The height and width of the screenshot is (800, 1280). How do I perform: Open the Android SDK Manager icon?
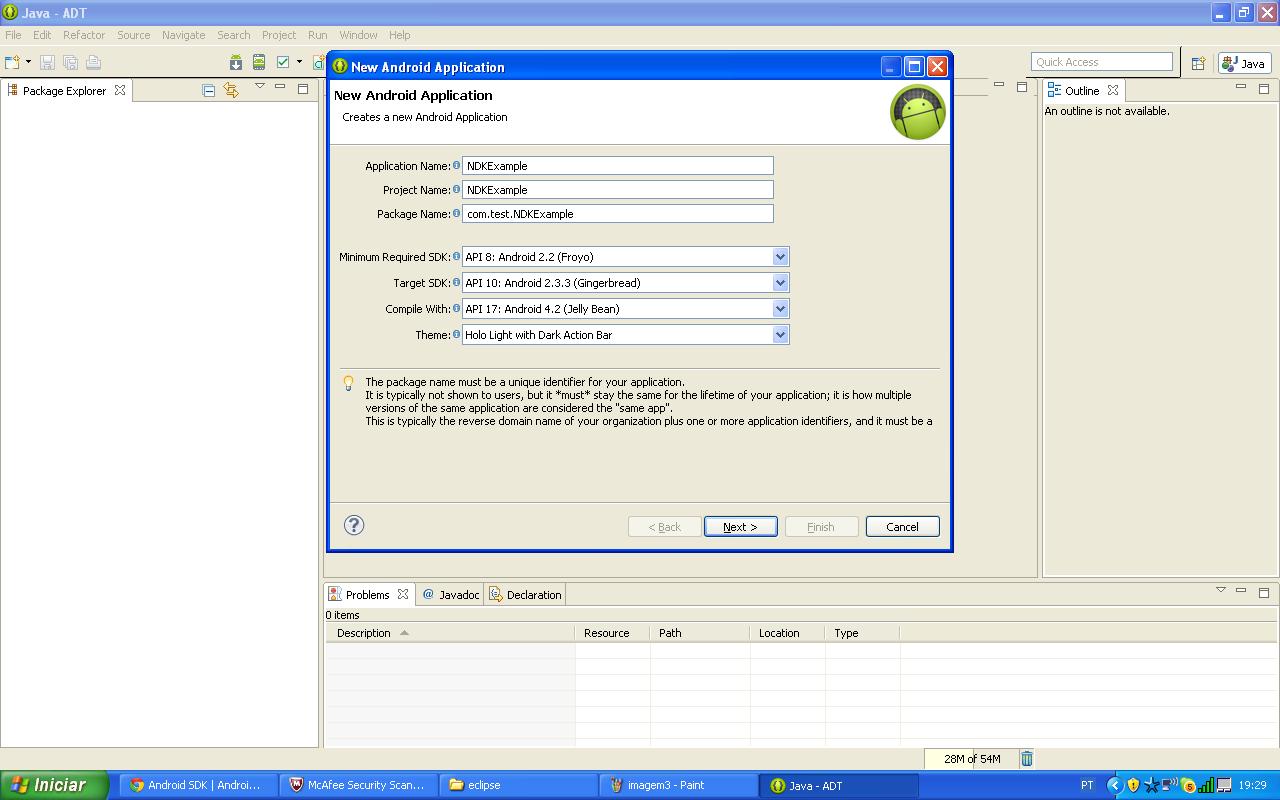(x=236, y=62)
